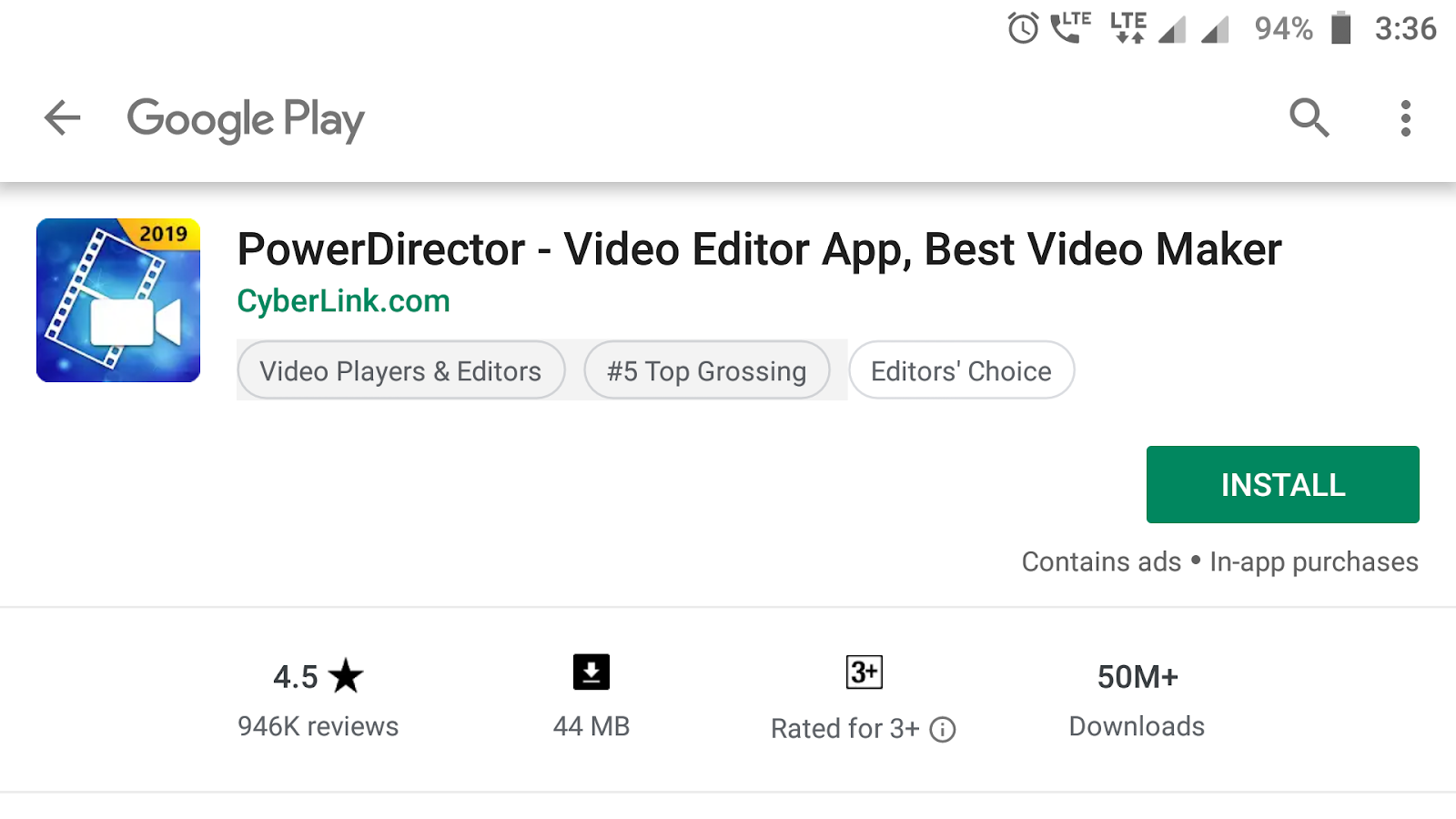Tap the PowerDirector app icon
This screenshot has height=819, width=1456.
click(x=118, y=300)
